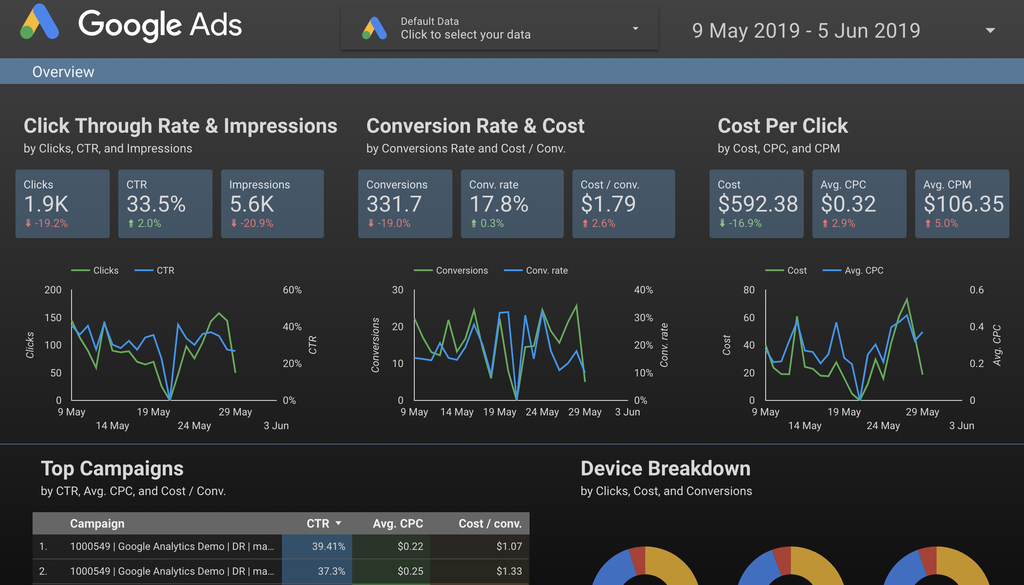Click the Cost / conv. $1.79 scorecard
This screenshot has height=585, width=1024.
622,204
